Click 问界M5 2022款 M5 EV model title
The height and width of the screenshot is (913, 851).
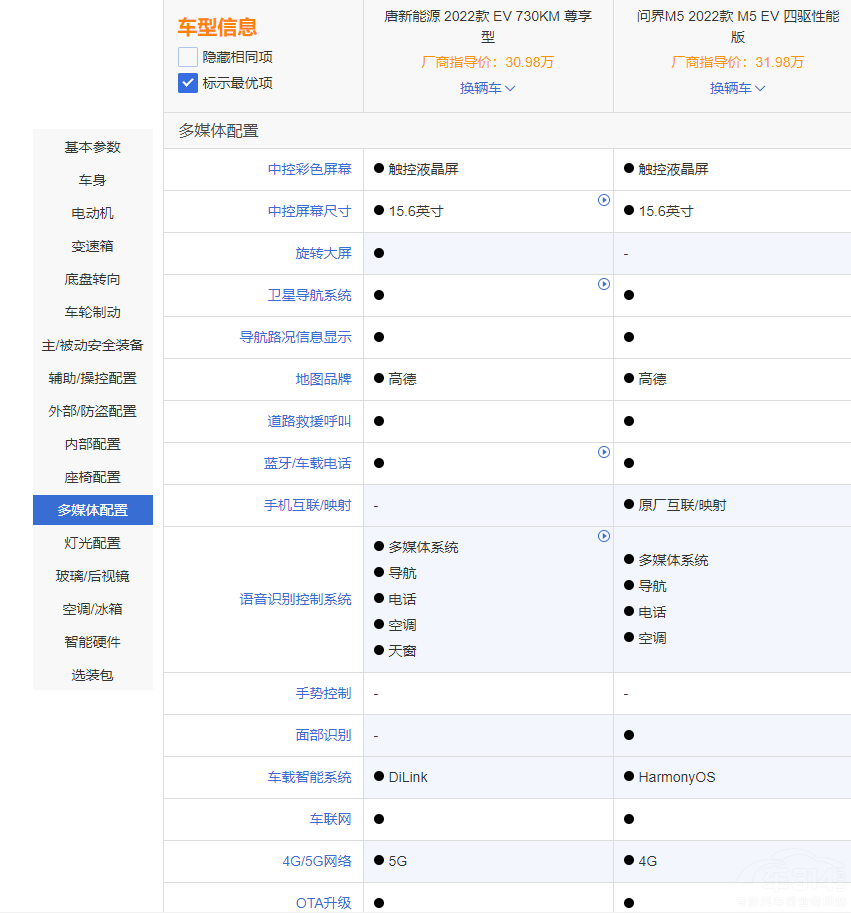[738, 26]
